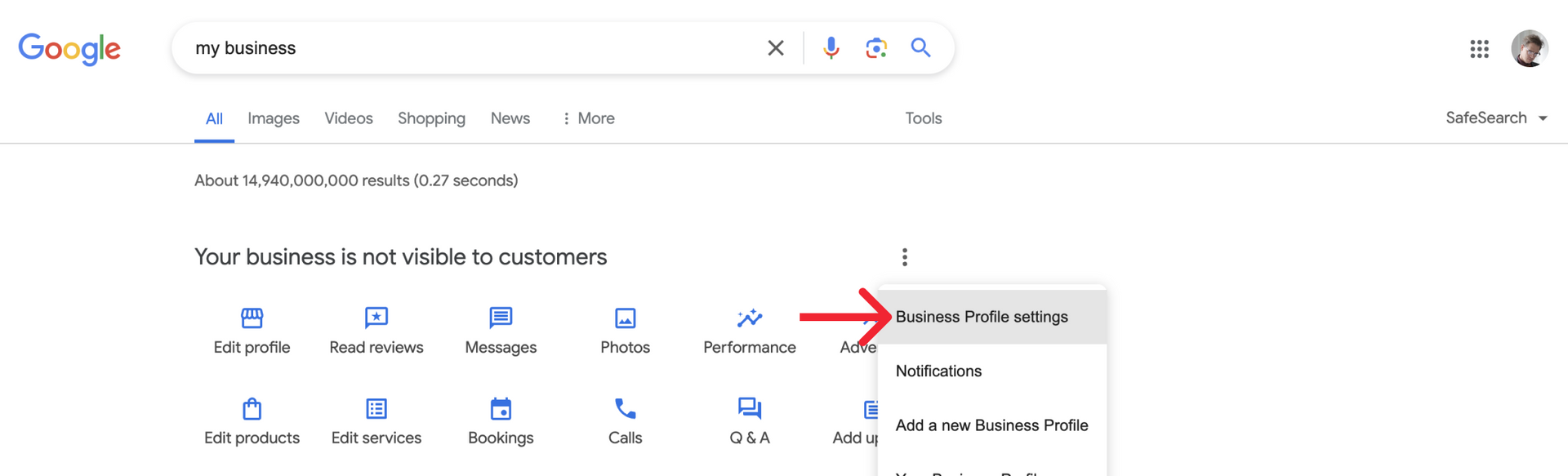Open the Calls phone icon
1568x476 pixels.
coord(626,408)
